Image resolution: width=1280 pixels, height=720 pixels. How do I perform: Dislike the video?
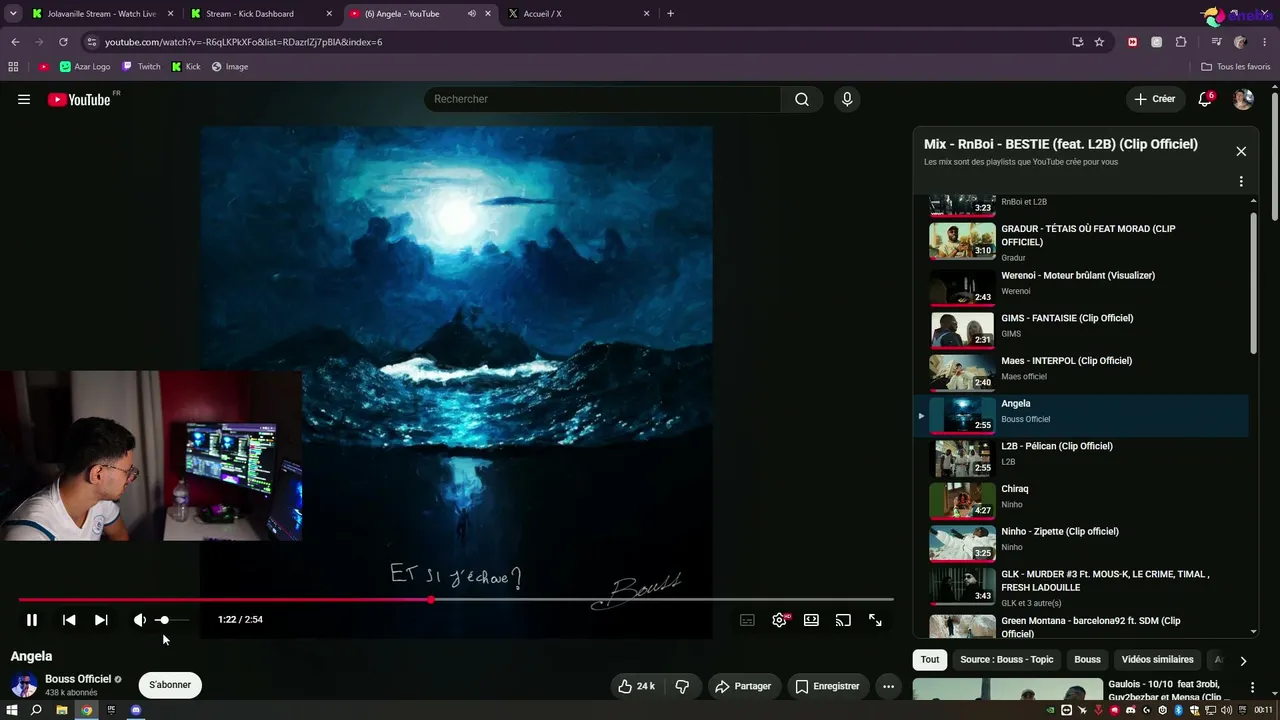pyautogui.click(x=683, y=686)
